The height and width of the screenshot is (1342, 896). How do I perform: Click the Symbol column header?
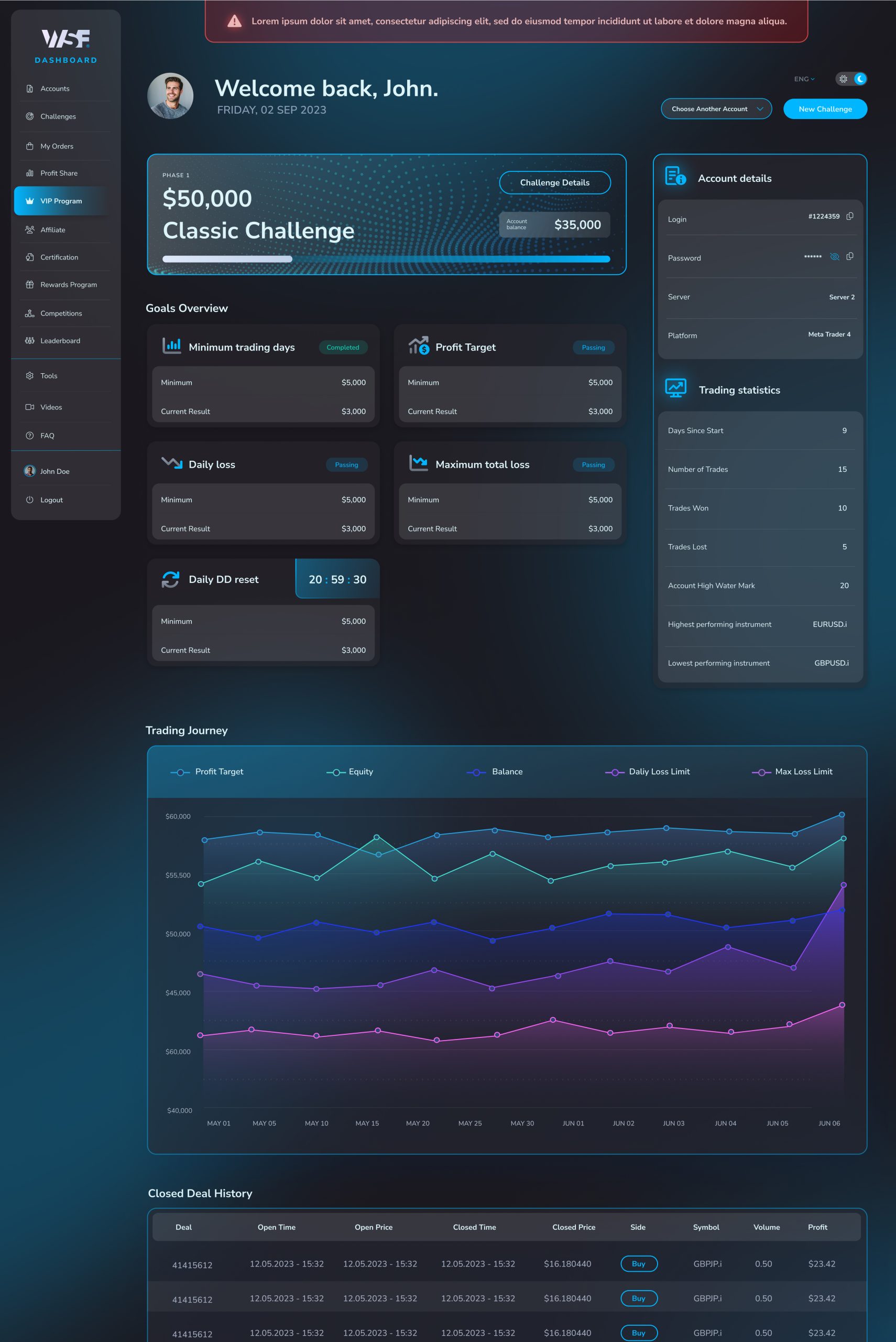(x=706, y=1227)
